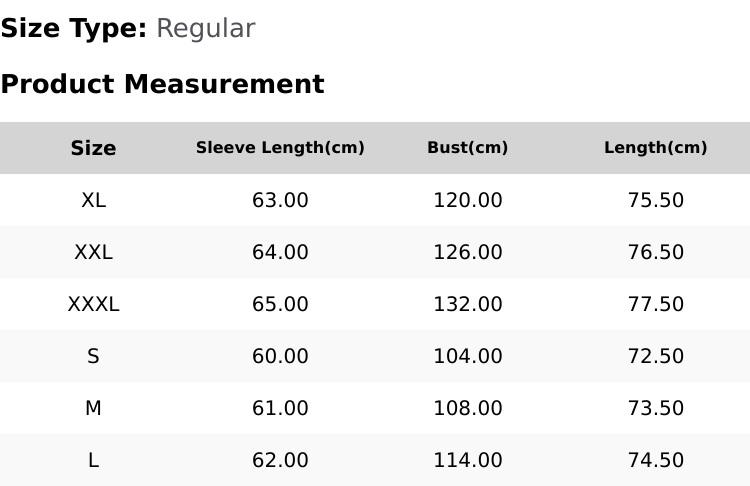Click the 104.00 bust value for S
This screenshot has height=486, width=750.
tap(468, 356)
